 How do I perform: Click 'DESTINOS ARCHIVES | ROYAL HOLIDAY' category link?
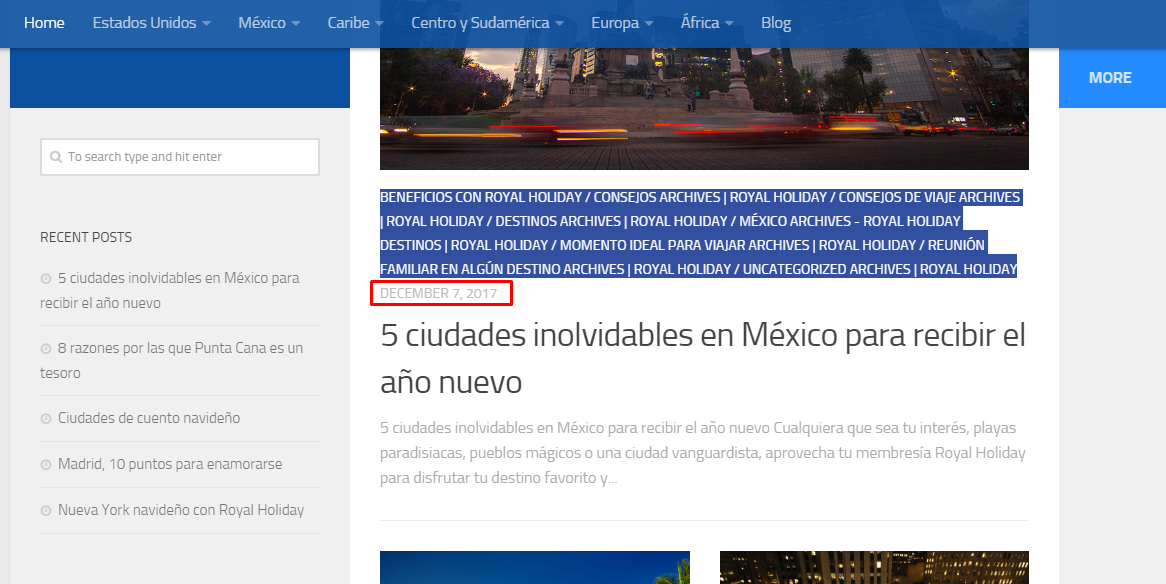611,221
